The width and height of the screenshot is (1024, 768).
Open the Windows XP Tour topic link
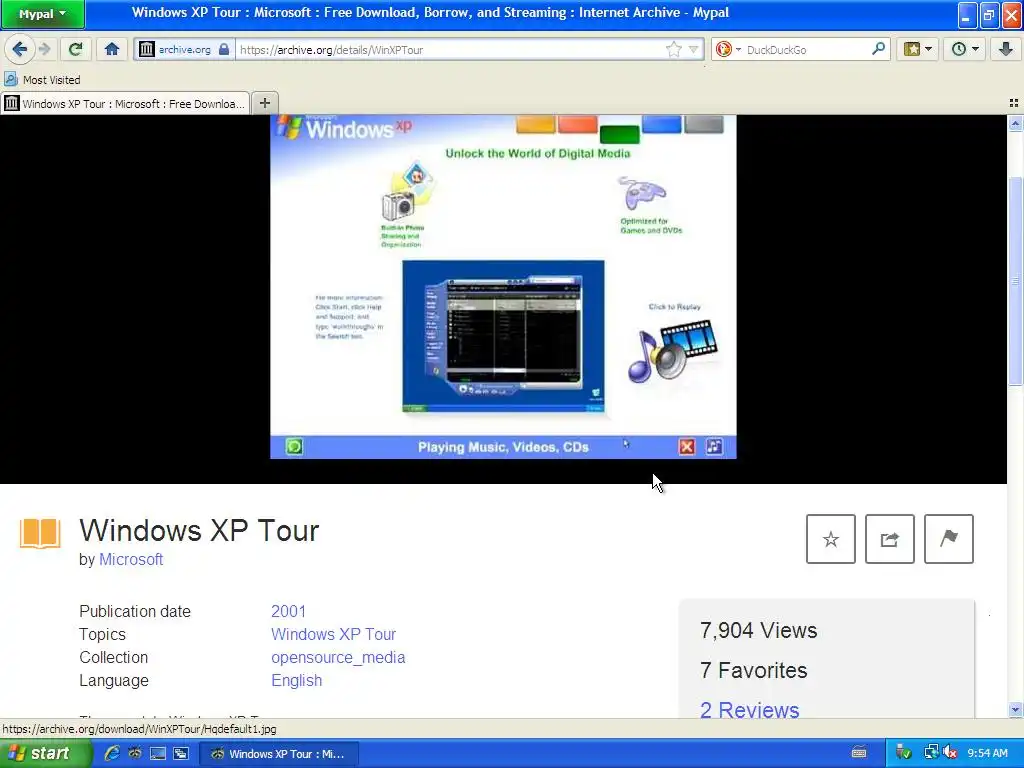333,634
